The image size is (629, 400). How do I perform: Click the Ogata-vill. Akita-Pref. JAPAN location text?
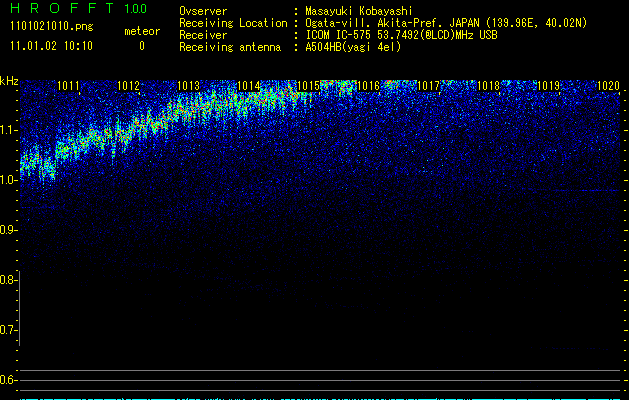click(x=446, y=23)
